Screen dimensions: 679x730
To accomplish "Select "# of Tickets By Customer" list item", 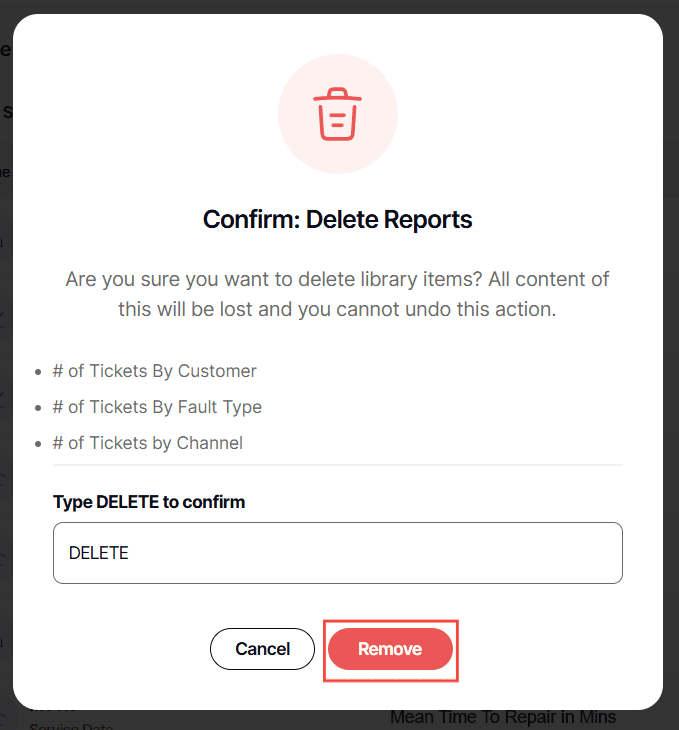I will [x=162, y=371].
